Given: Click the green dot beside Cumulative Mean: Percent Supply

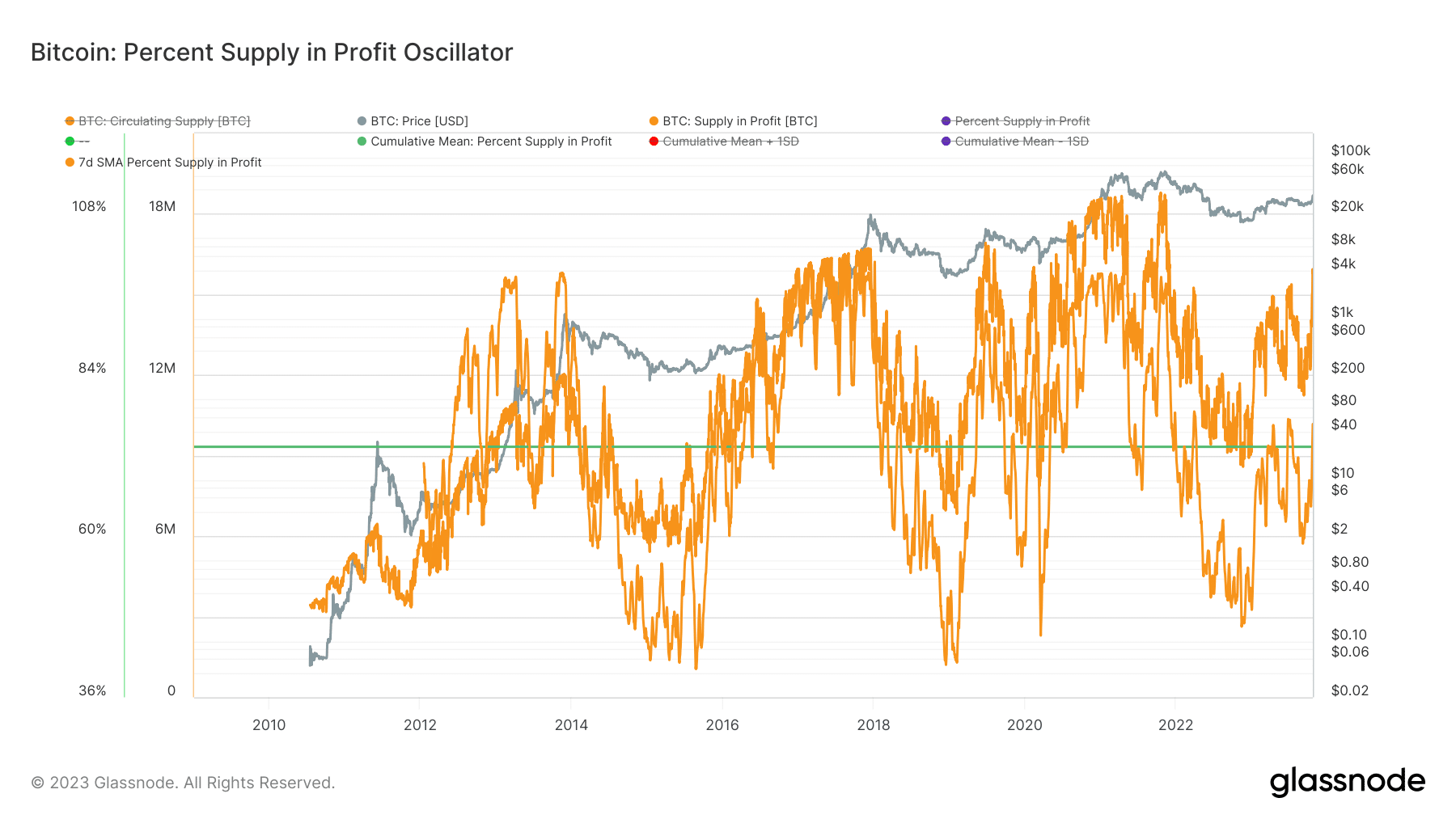Looking at the screenshot, I should (x=362, y=141).
